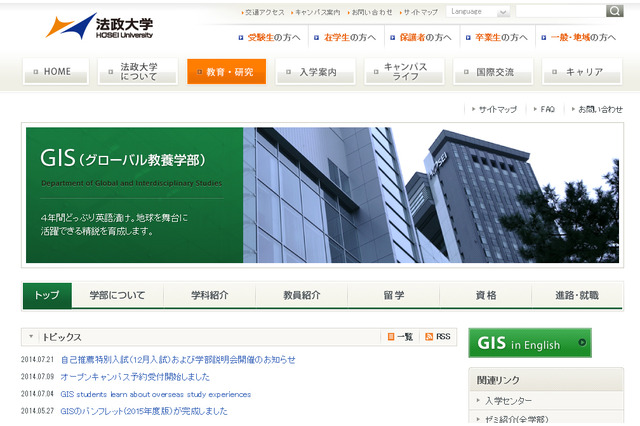Open 交通アクセス in the top utility bar
640x426 pixels.
pyautogui.click(x=263, y=12)
